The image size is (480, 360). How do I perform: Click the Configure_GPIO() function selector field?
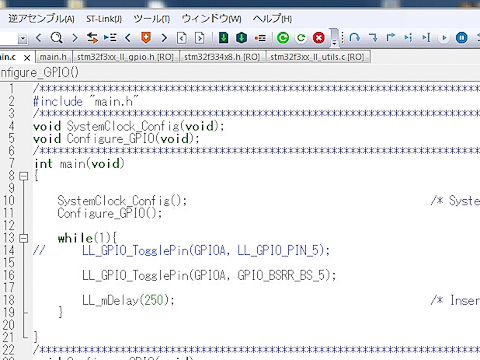click(x=39, y=72)
